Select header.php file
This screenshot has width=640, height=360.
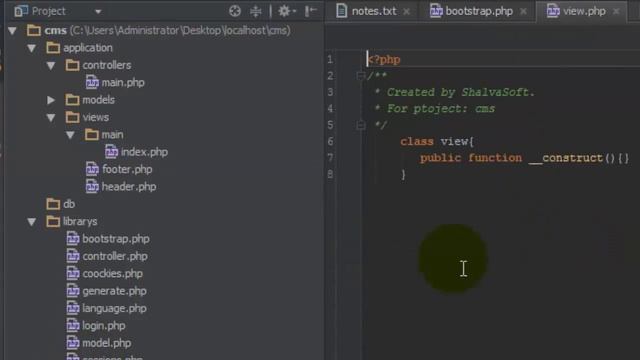pyautogui.click(x=129, y=187)
